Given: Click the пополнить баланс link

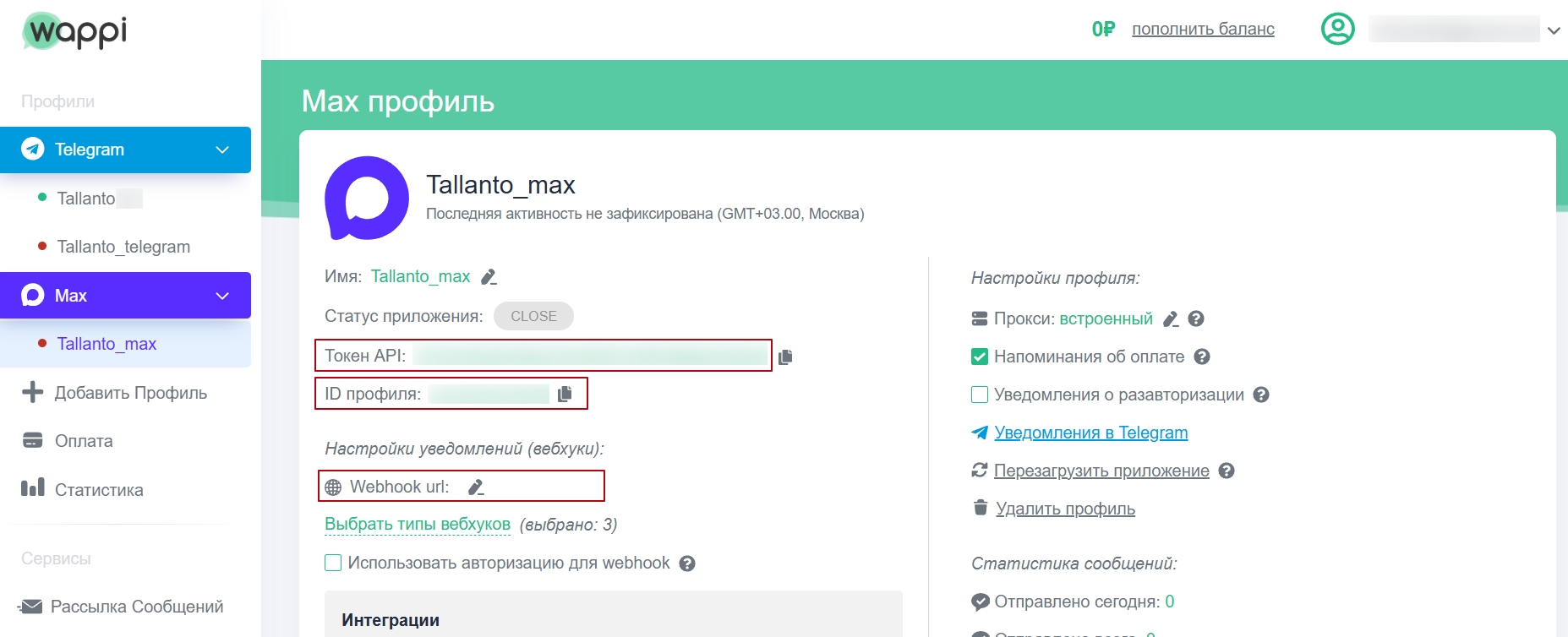Looking at the screenshot, I should (1203, 29).
